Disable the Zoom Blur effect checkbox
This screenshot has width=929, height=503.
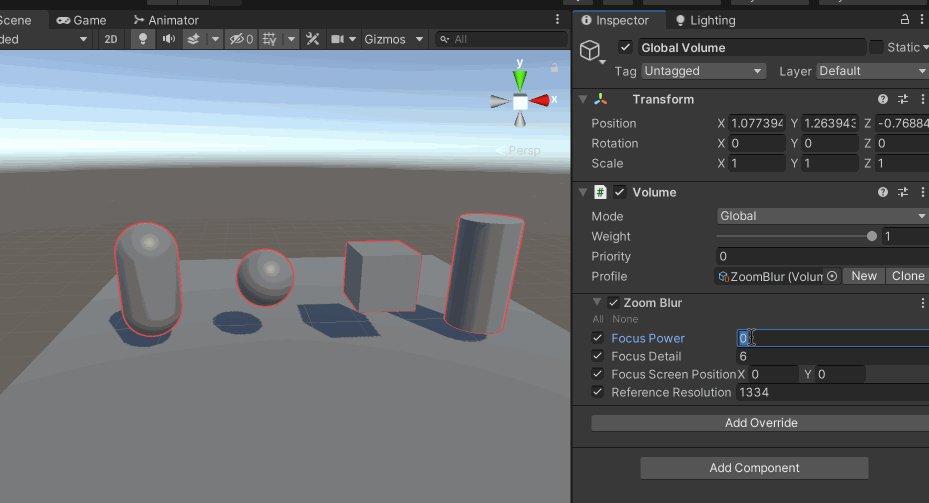click(613, 302)
